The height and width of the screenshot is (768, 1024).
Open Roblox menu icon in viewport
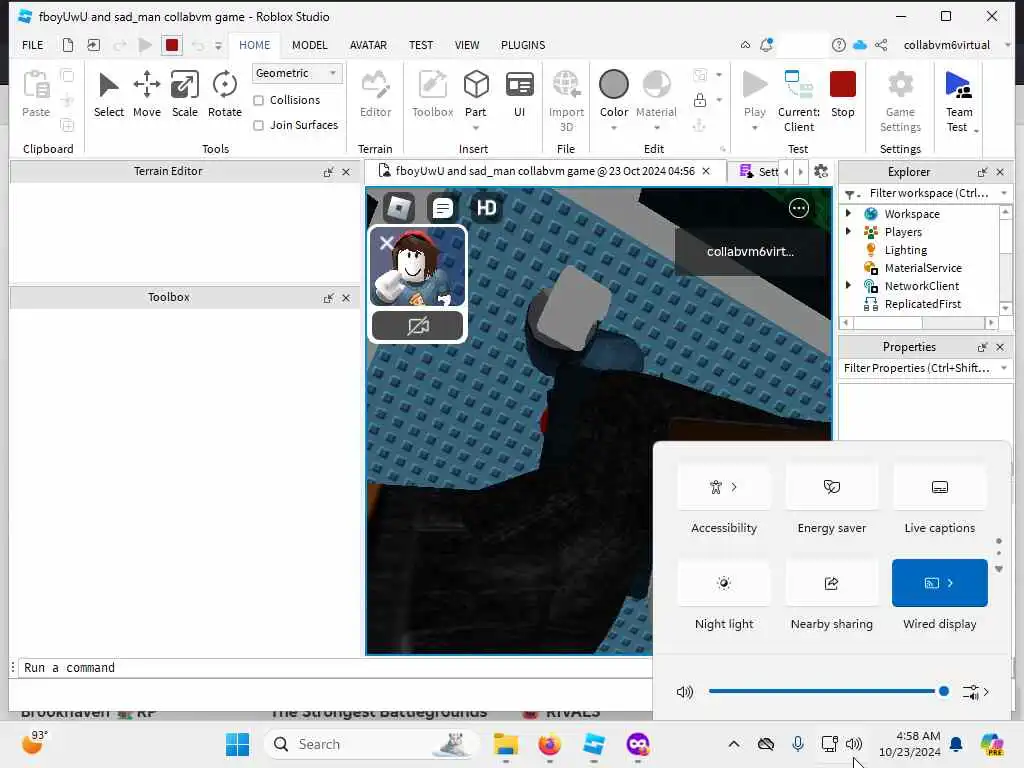pos(398,208)
